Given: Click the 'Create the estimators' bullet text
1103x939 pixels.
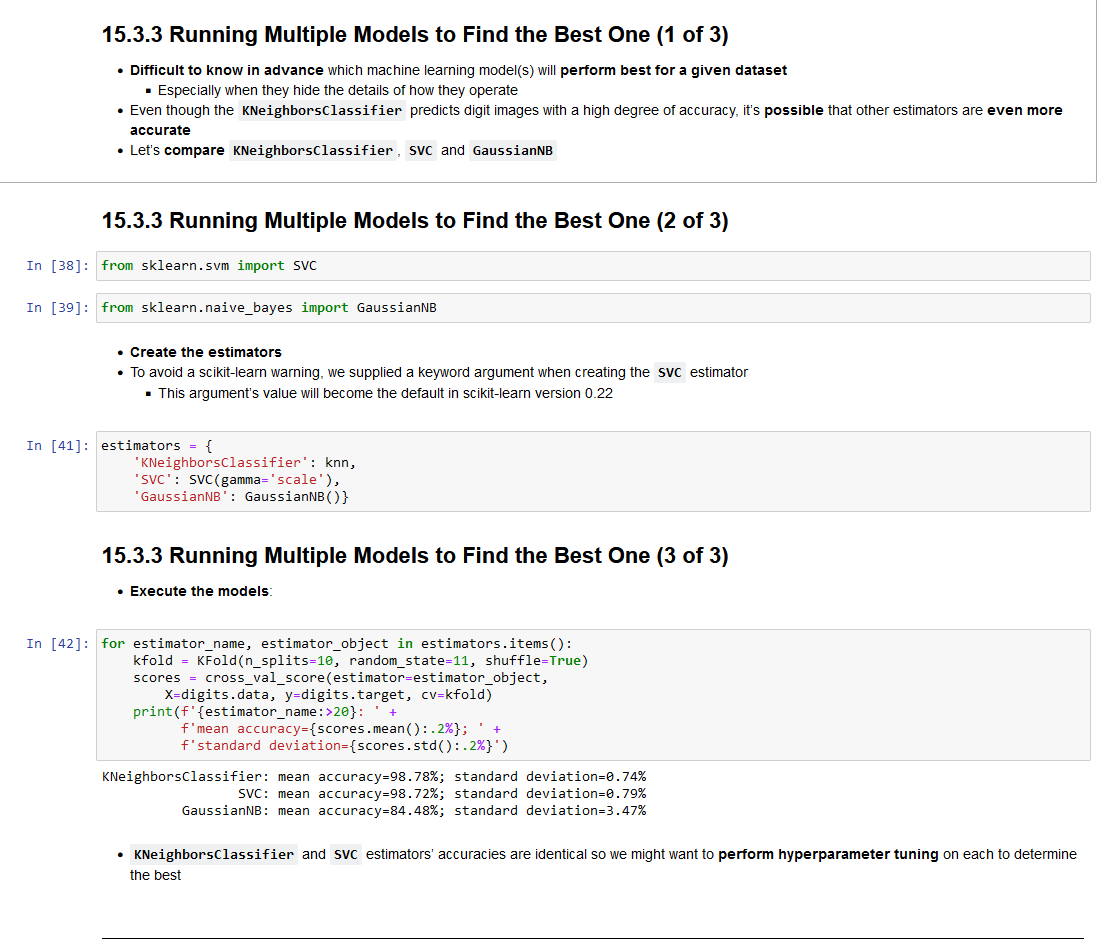Looking at the screenshot, I should 205,352.
